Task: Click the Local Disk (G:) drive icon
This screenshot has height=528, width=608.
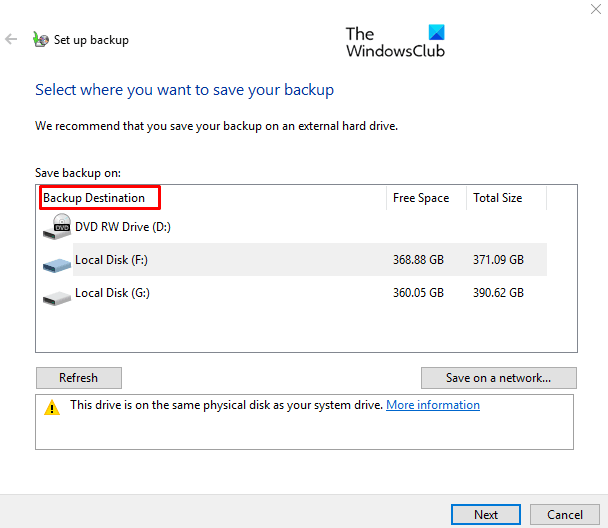Action: [x=58, y=295]
